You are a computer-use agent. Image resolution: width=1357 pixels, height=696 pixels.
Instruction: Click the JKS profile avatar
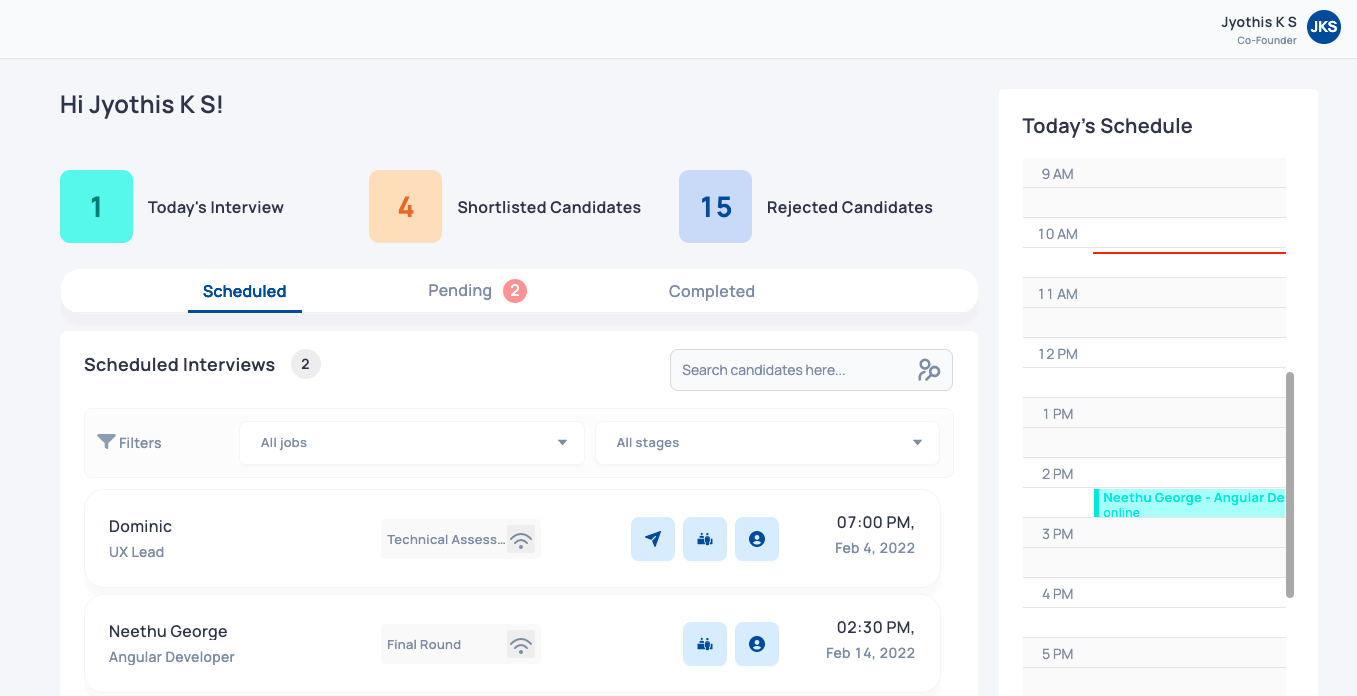pos(1324,27)
